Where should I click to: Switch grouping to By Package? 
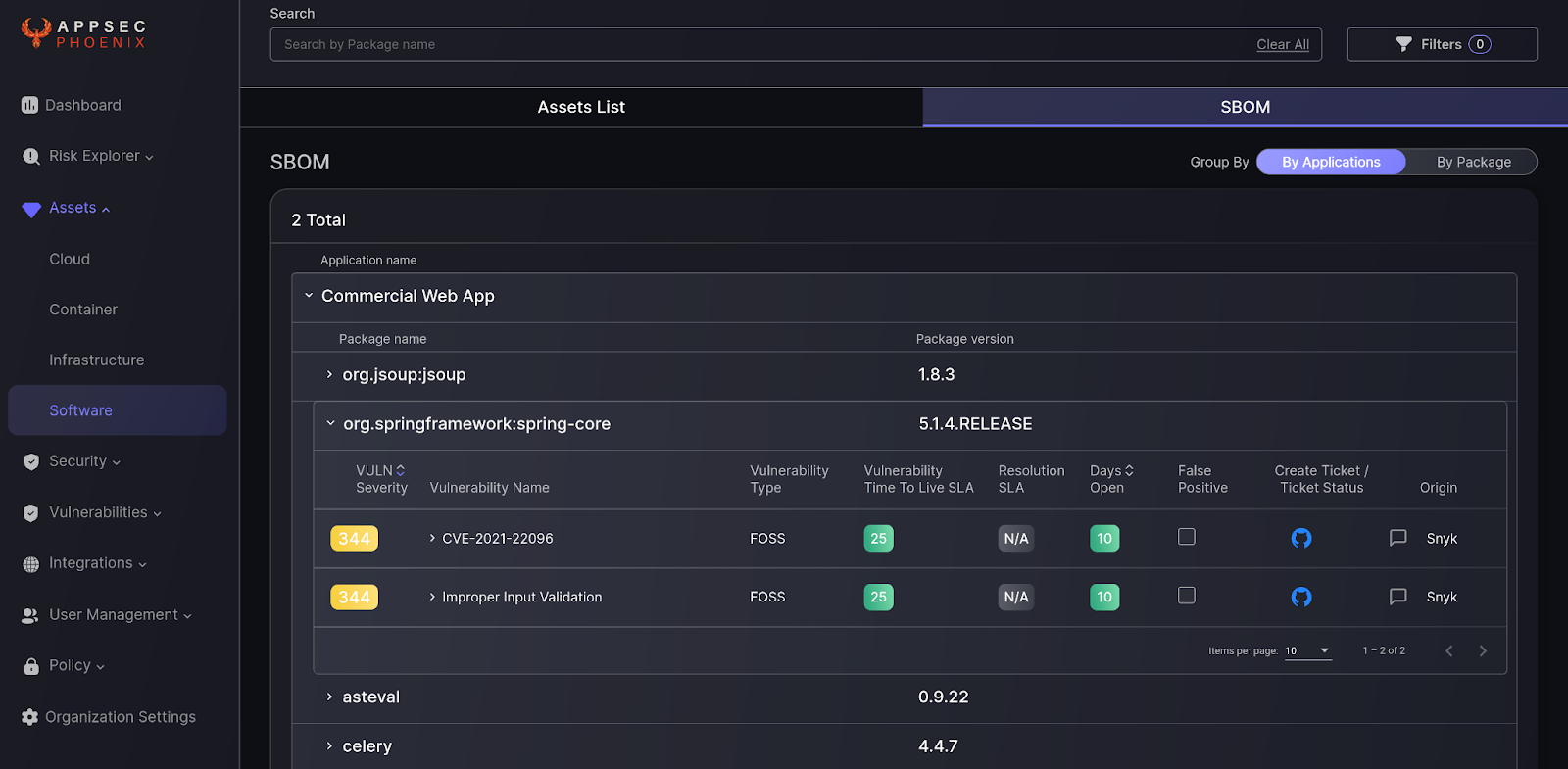1472,162
